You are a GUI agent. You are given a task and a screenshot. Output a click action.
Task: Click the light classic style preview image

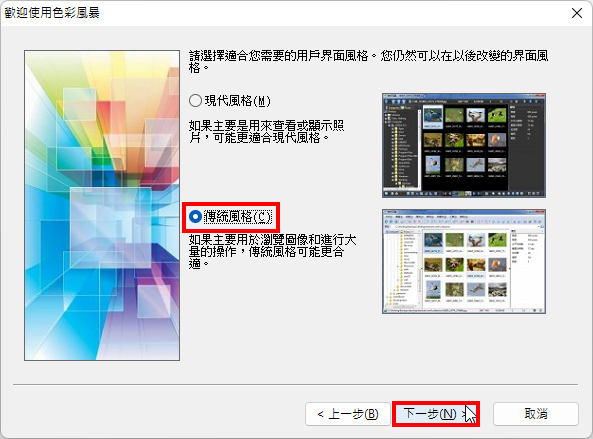[x=464, y=261]
